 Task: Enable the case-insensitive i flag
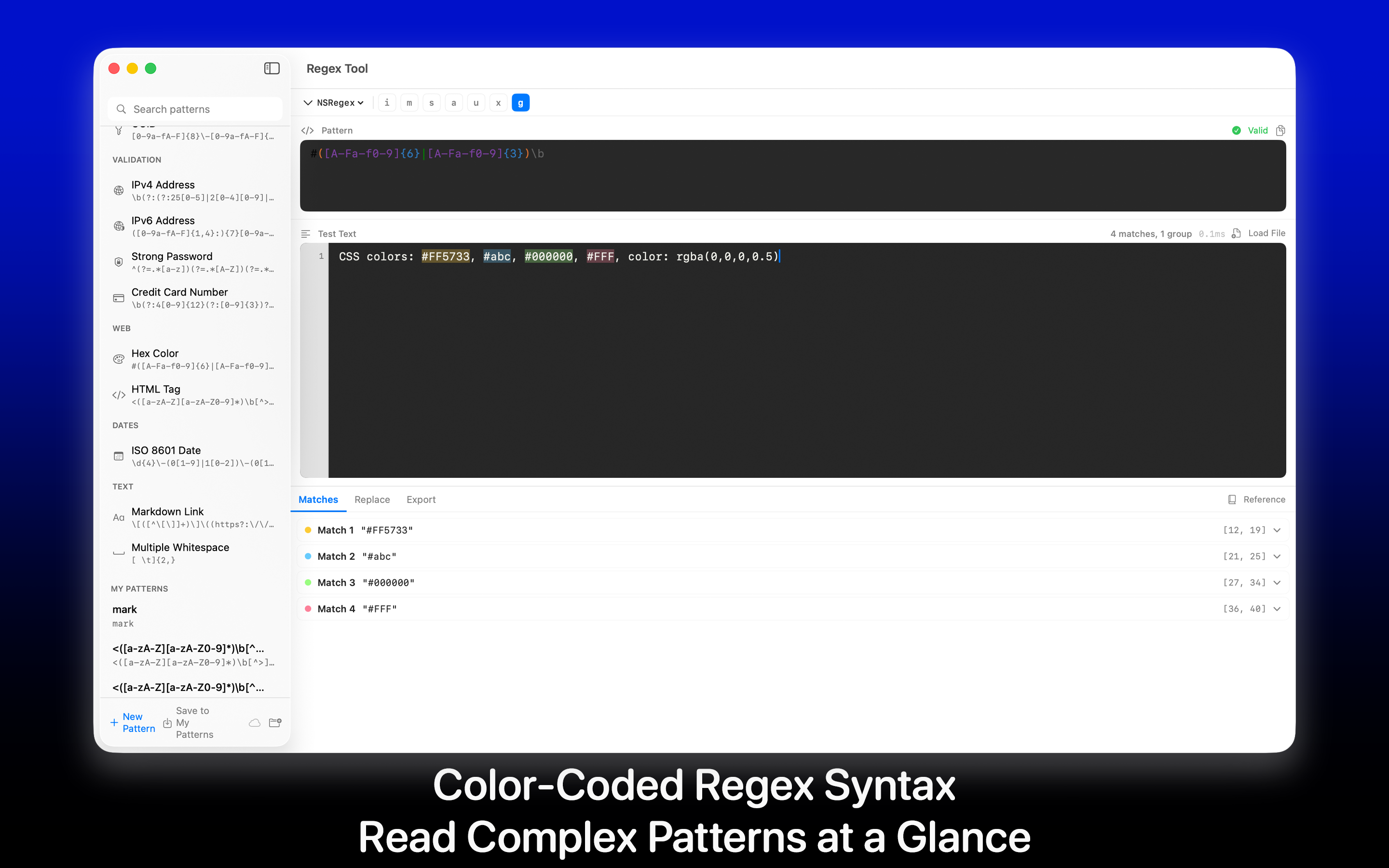point(386,102)
